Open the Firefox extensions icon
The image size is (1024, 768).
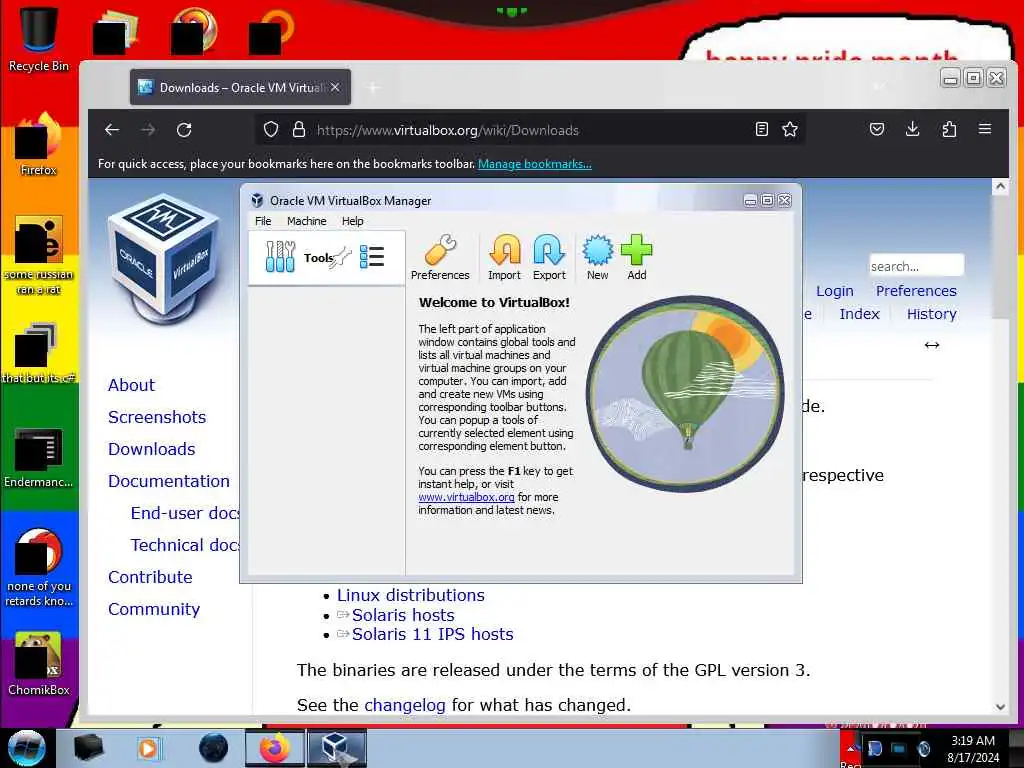coord(949,129)
